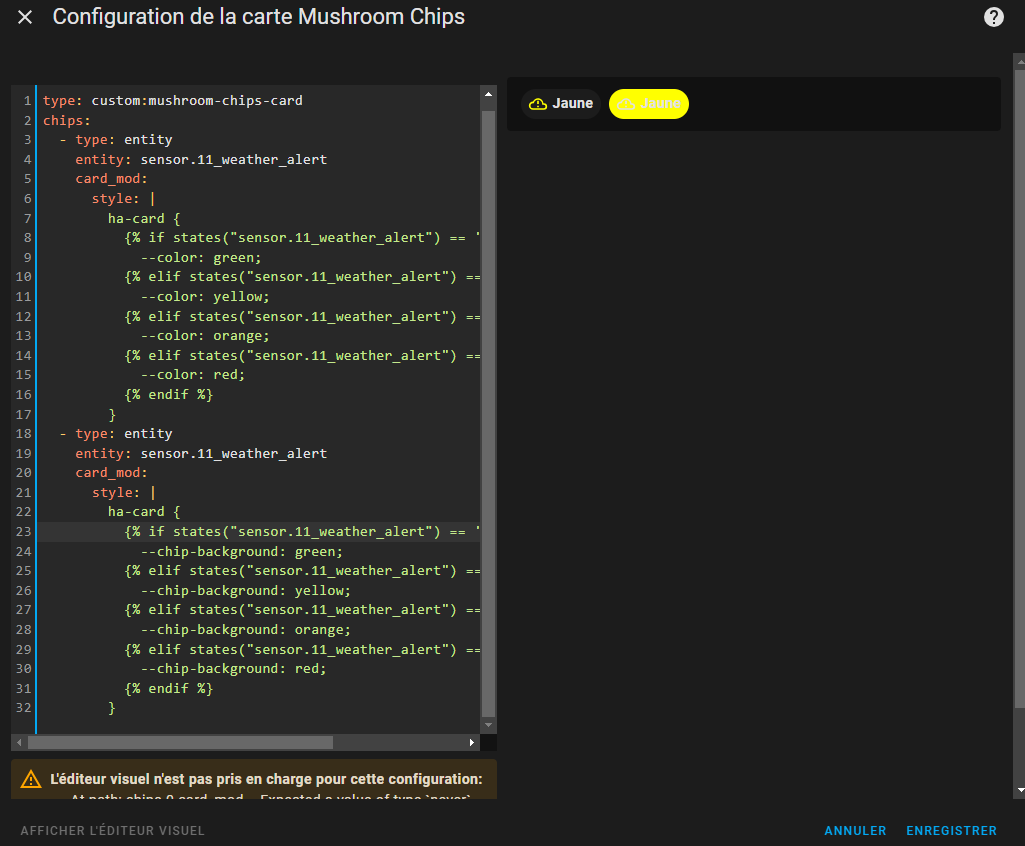Click '- type: entity' on line 18
The width and height of the screenshot is (1025, 846).
pyautogui.click(x=116, y=433)
